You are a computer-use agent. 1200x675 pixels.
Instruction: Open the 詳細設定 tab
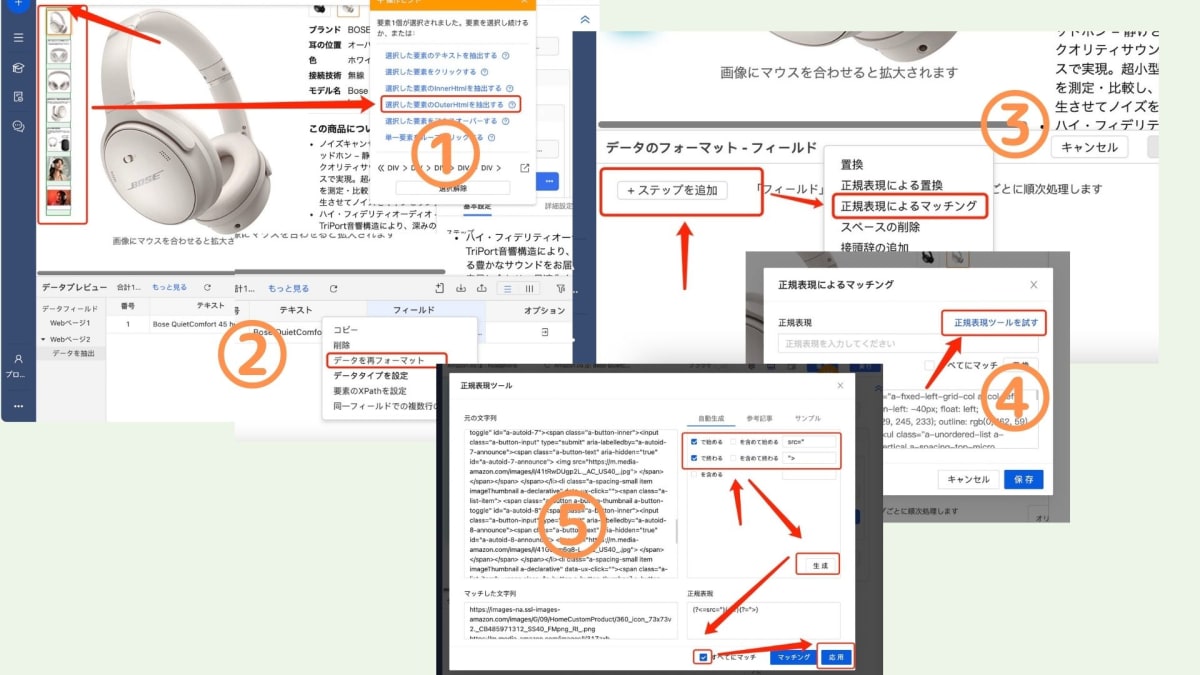(x=557, y=206)
